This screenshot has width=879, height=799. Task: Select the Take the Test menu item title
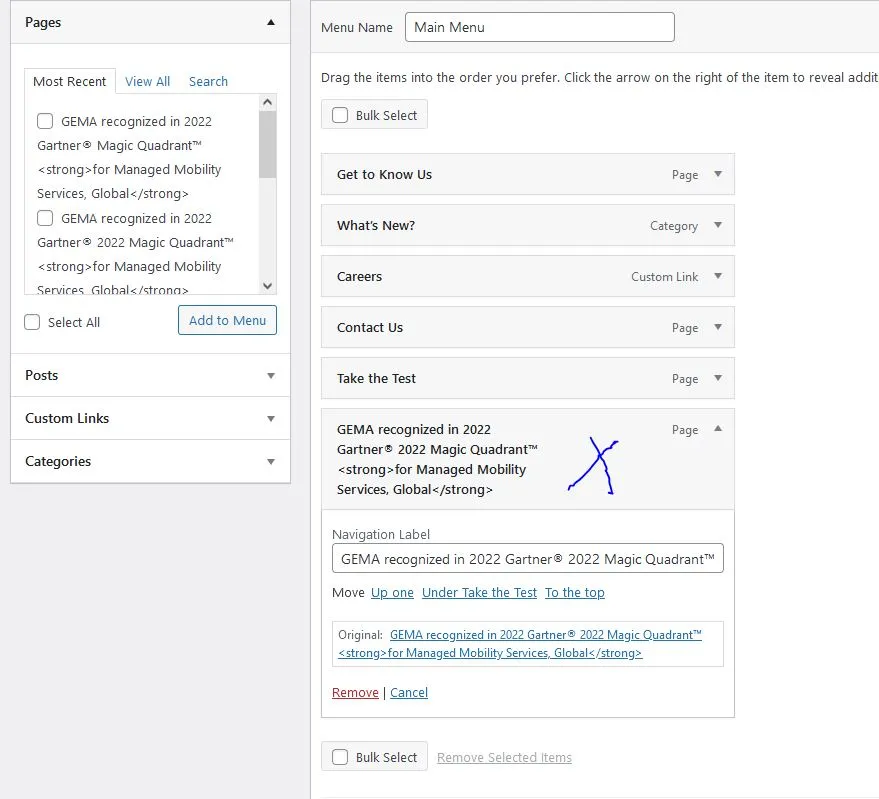pyautogui.click(x=376, y=378)
